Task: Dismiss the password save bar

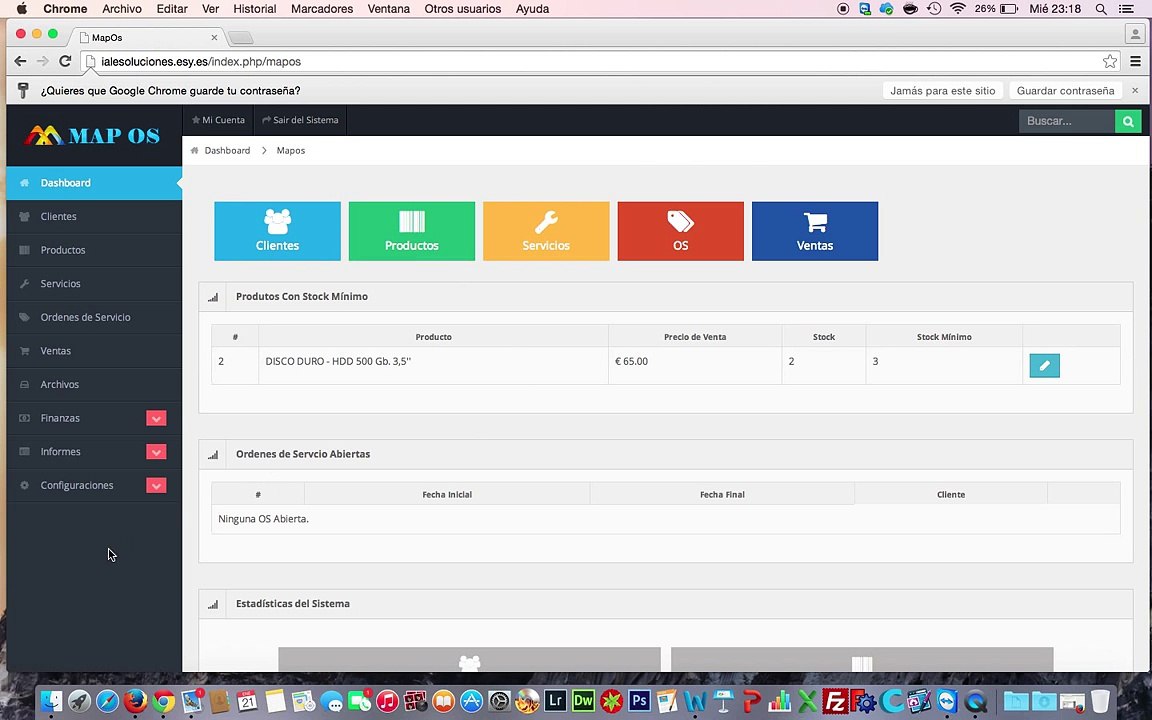Action: tap(1135, 90)
